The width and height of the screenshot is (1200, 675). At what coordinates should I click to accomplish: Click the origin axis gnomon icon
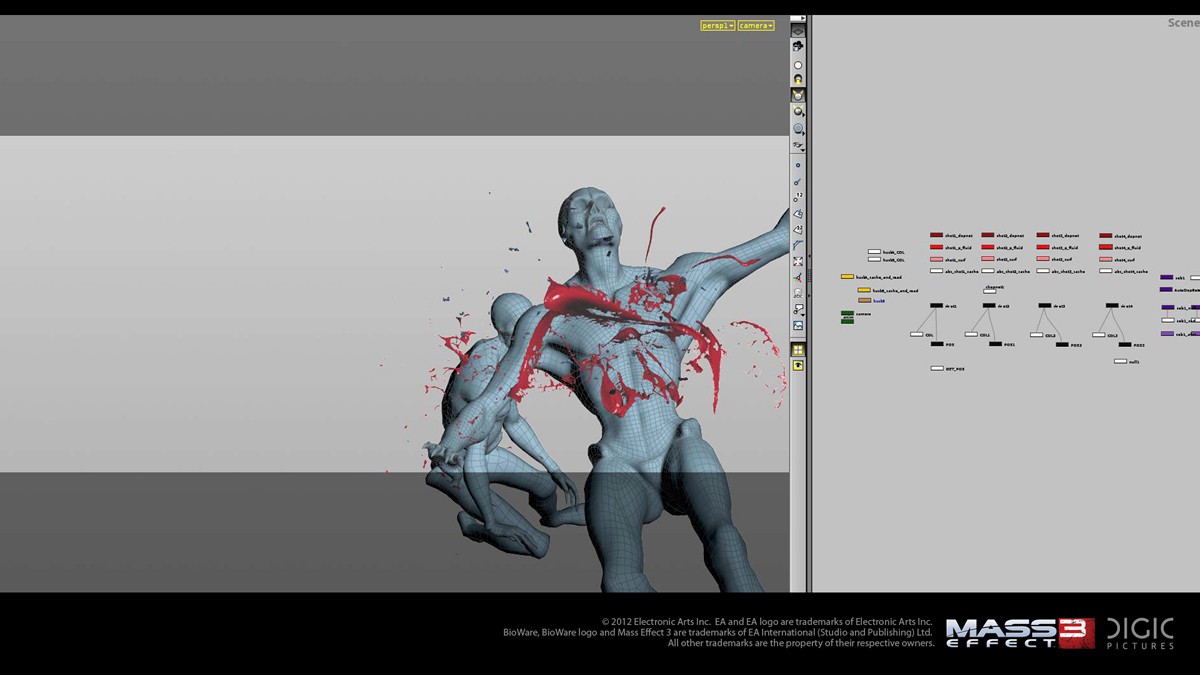pos(798,277)
